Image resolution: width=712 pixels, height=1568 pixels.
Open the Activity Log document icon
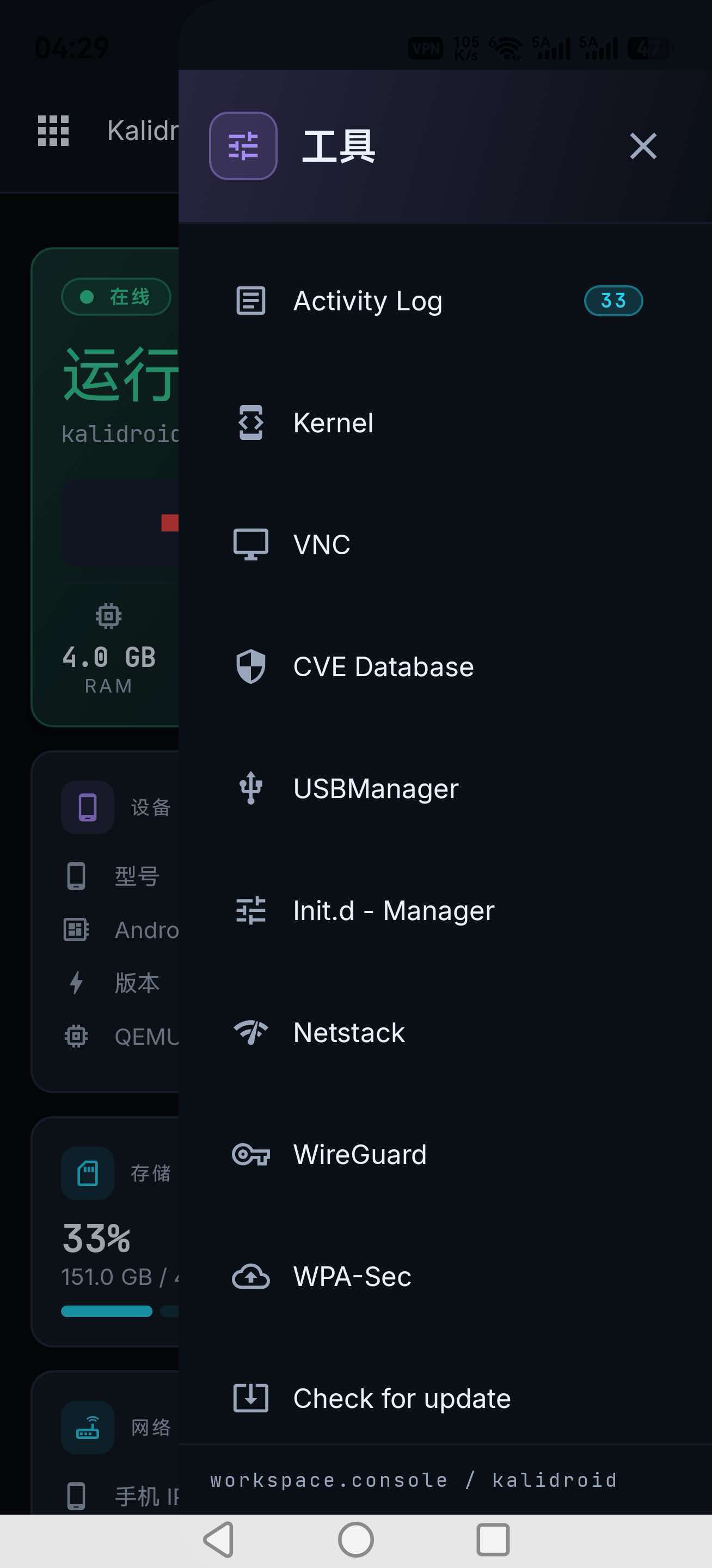[x=251, y=301]
